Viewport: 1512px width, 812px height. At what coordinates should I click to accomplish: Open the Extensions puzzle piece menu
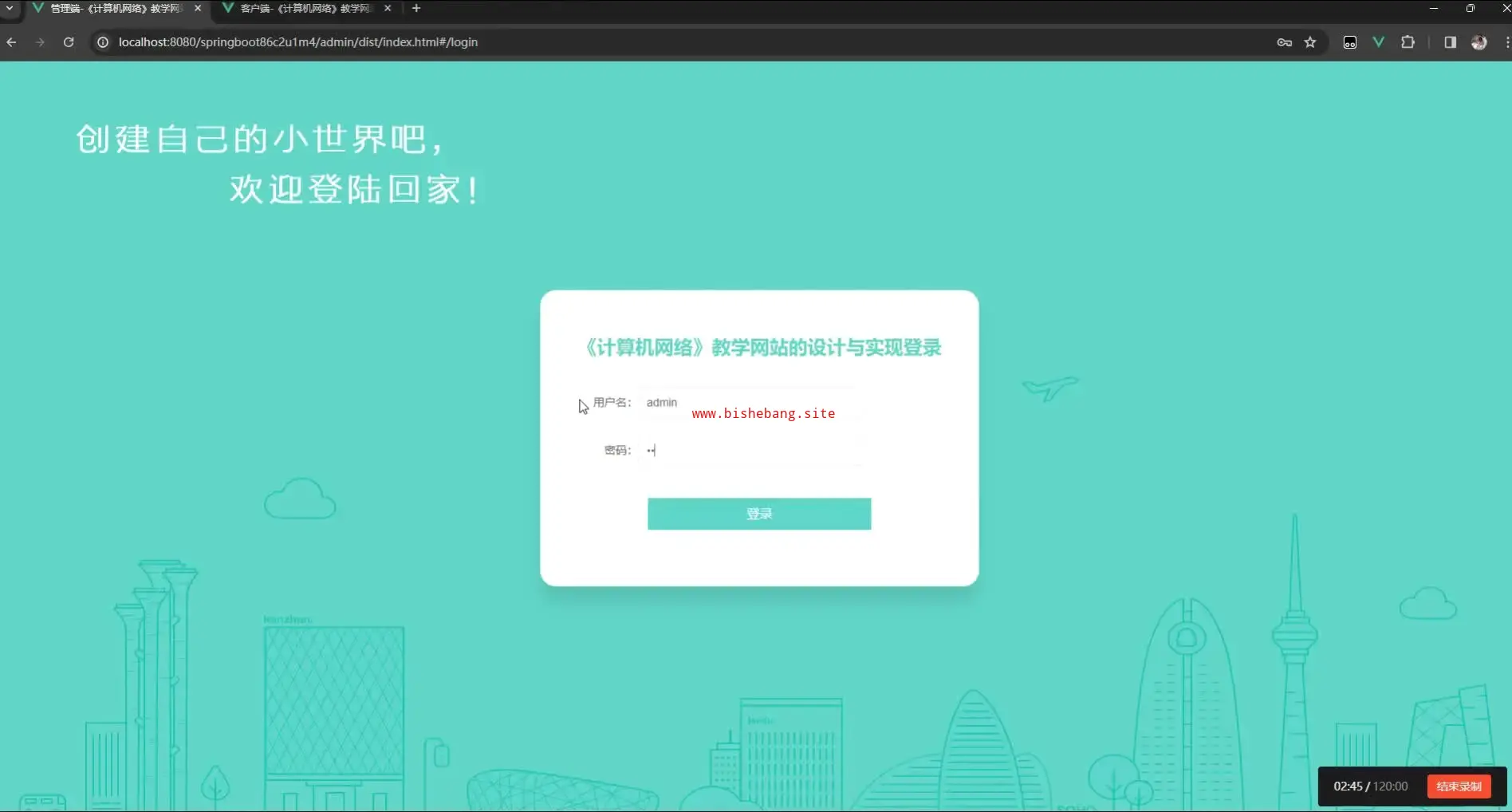coord(1408,42)
